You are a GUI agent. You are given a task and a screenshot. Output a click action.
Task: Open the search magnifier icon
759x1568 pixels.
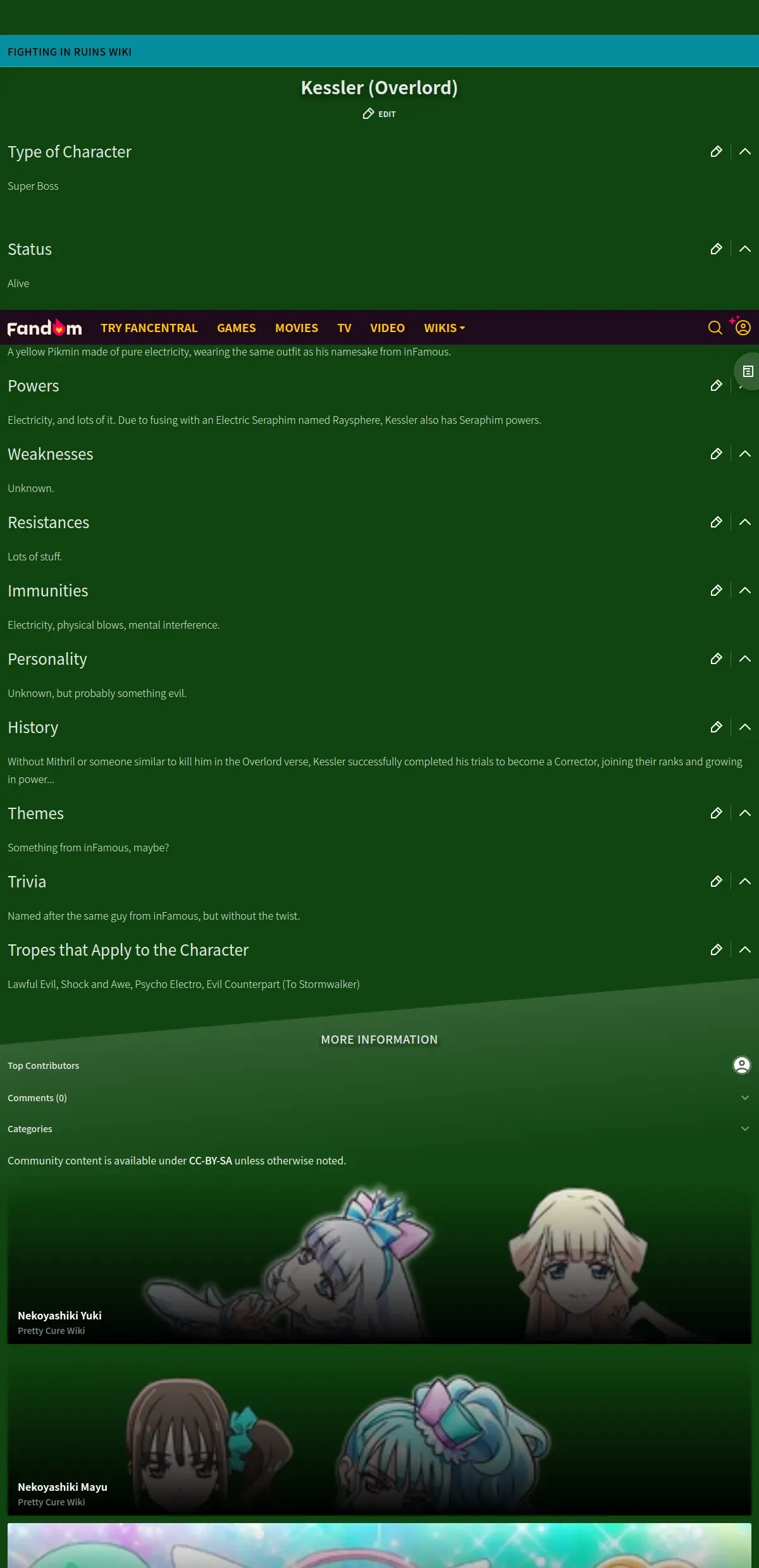pos(715,328)
